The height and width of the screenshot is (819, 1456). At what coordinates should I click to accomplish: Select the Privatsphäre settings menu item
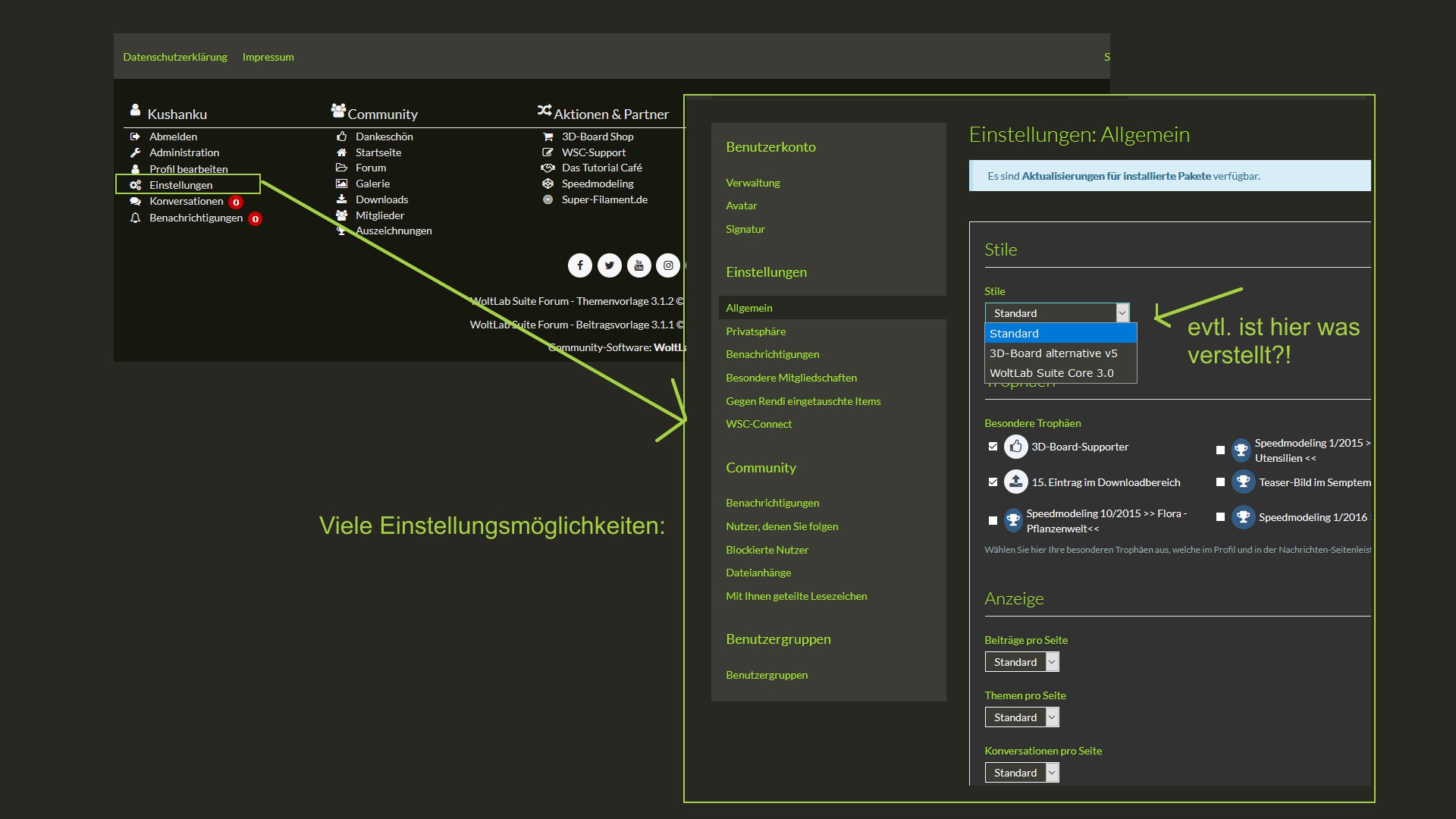coord(755,331)
